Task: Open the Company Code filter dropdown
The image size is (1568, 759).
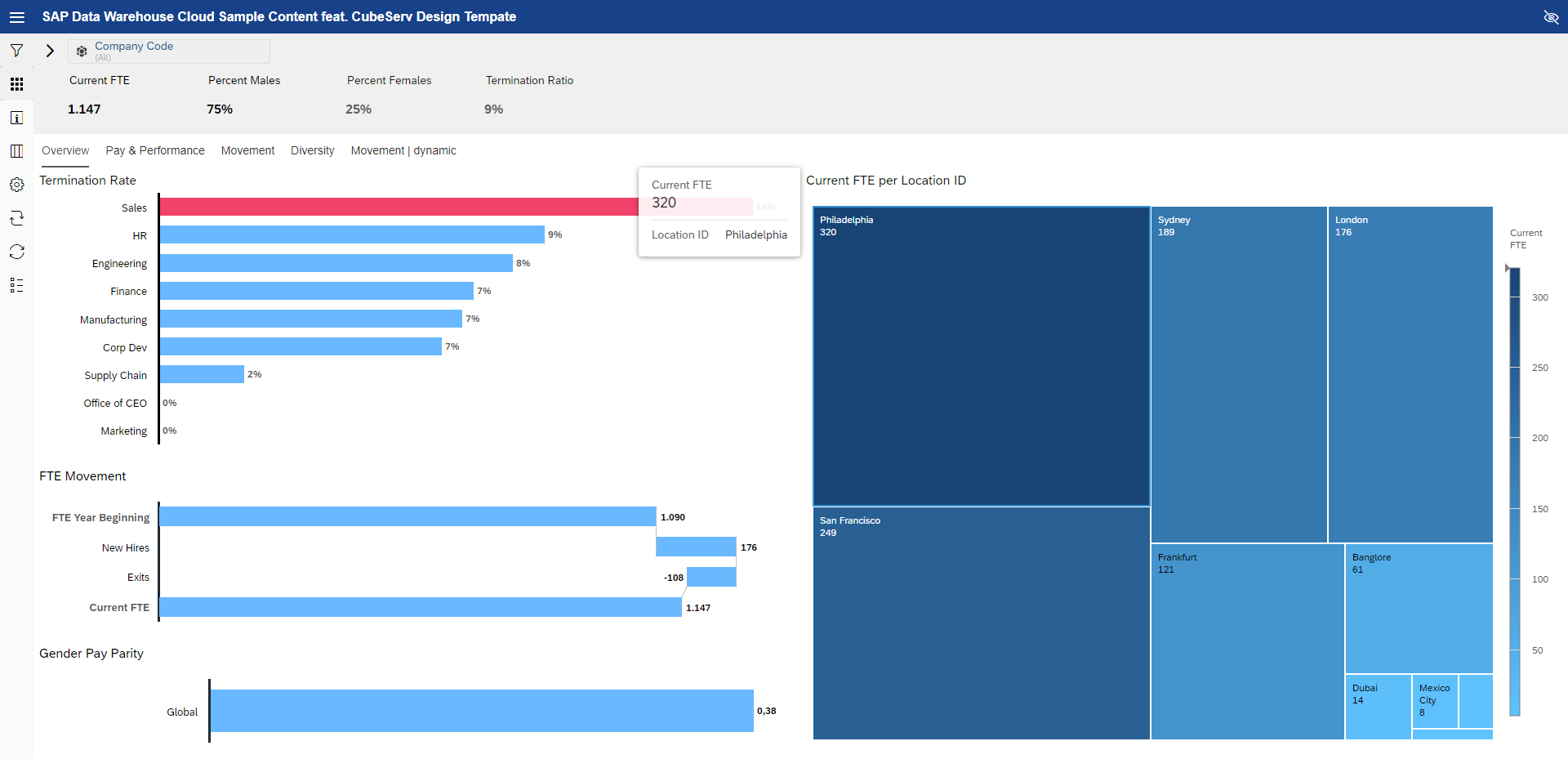Action: click(169, 51)
